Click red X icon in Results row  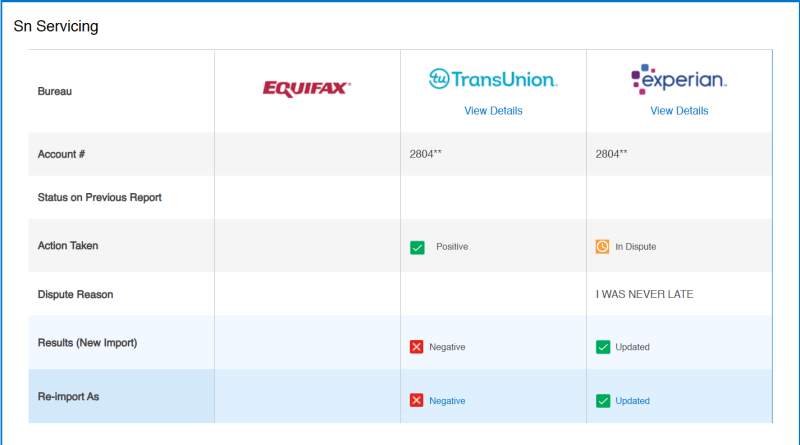tap(416, 347)
